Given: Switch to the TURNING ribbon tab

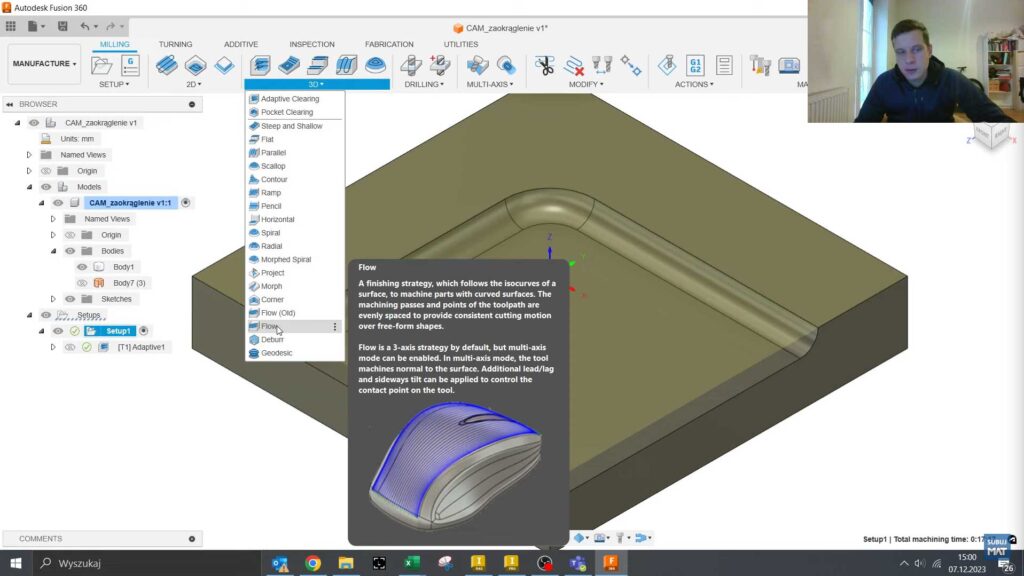Looking at the screenshot, I should [175, 44].
